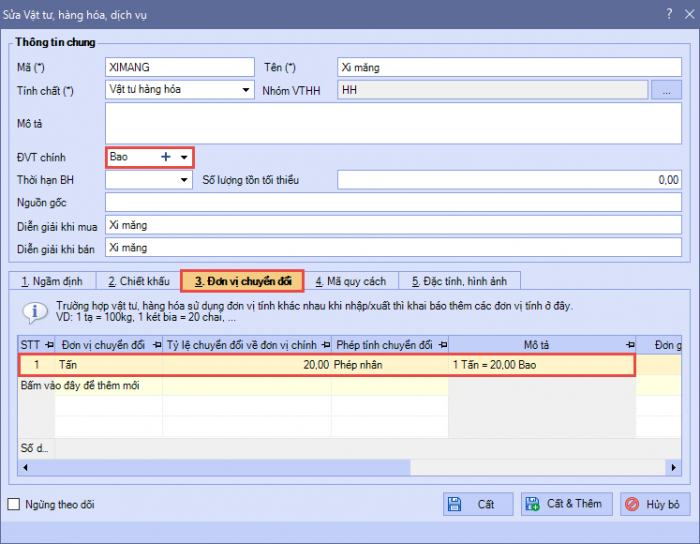Screen dimensions: 700x544
Task: Go to the Chiết khấu tab
Action: tap(138, 281)
